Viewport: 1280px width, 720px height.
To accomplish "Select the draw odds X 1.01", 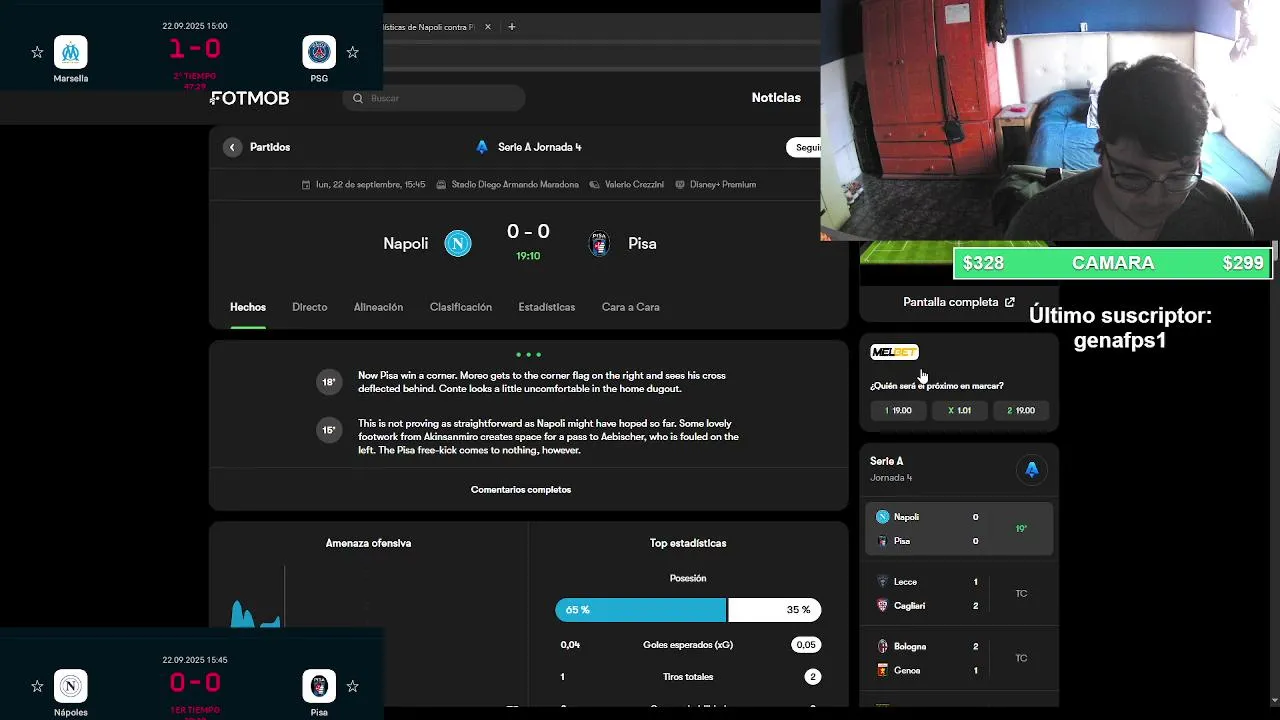I will coord(959,410).
